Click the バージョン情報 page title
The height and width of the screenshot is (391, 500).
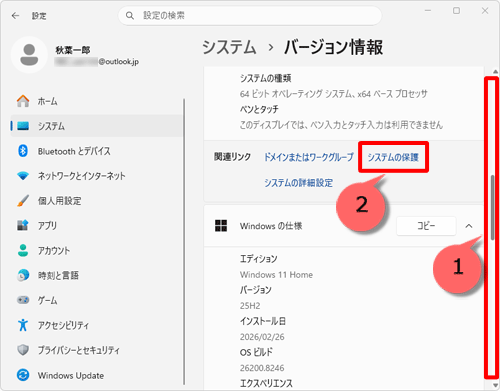click(x=334, y=47)
